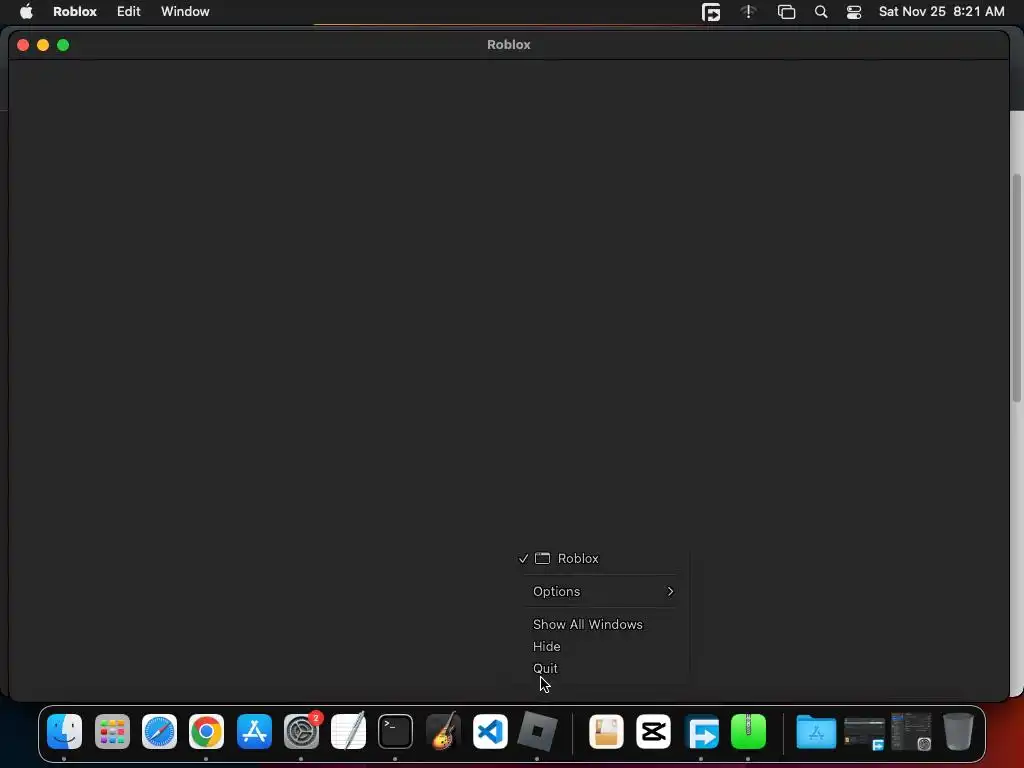Launch GarageBand from the Dock

click(443, 731)
